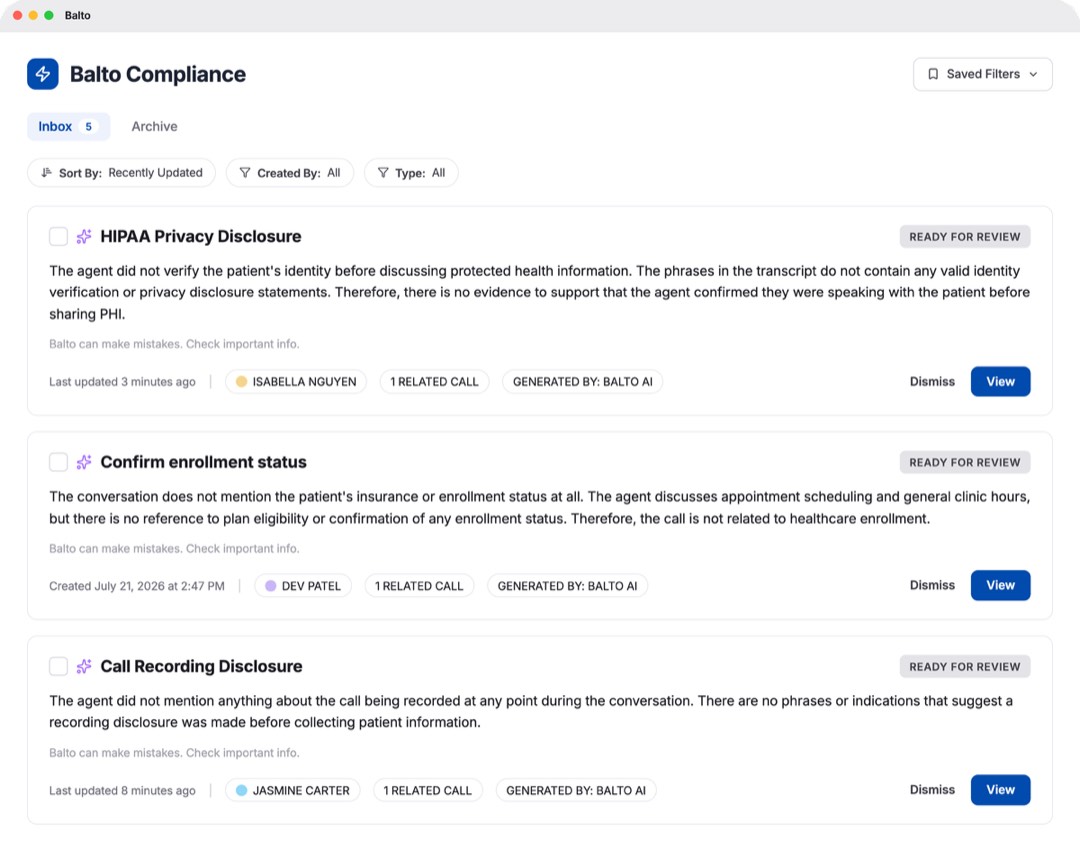The image size is (1080, 849).
Task: Click the JASMINE CARTER agent tag
Action: [293, 790]
